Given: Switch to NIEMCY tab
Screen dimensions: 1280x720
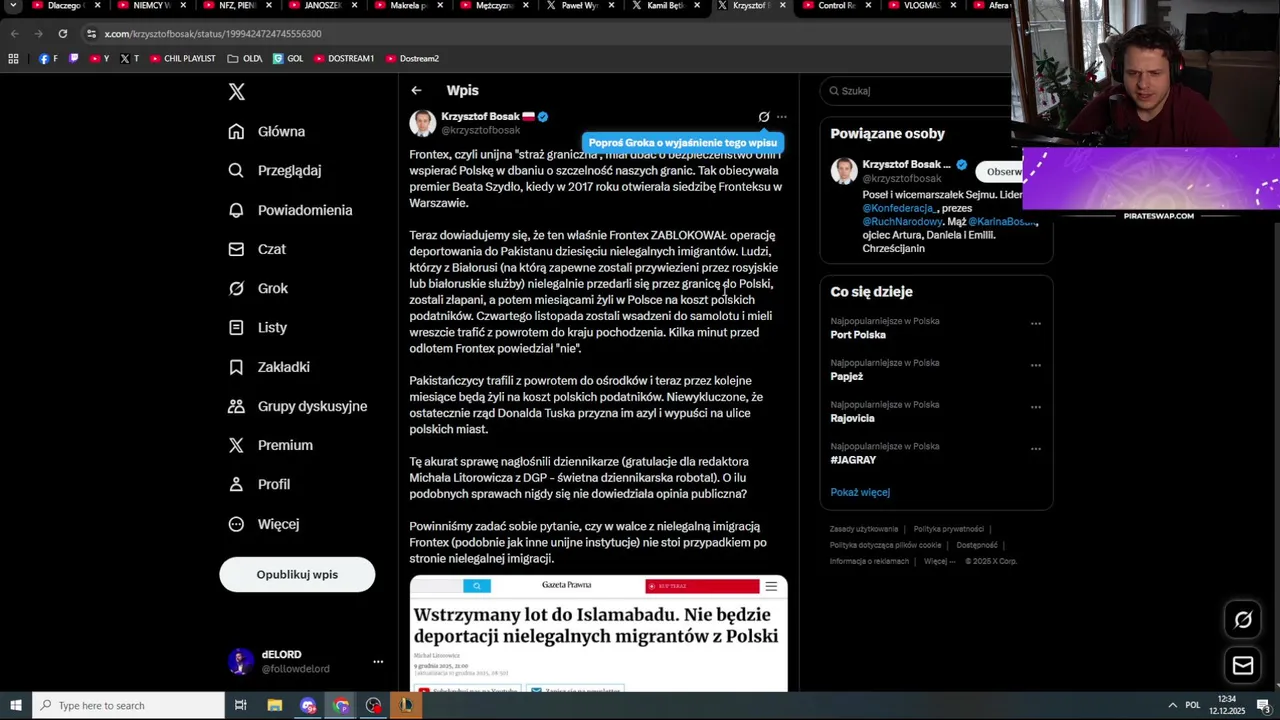Looking at the screenshot, I should click(x=152, y=6).
